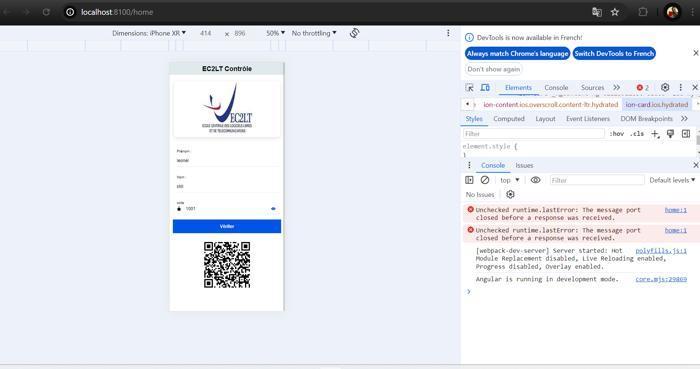Open the Default levels dropdown
Image resolution: width=700 pixels, height=369 pixels.
pyautogui.click(x=672, y=180)
